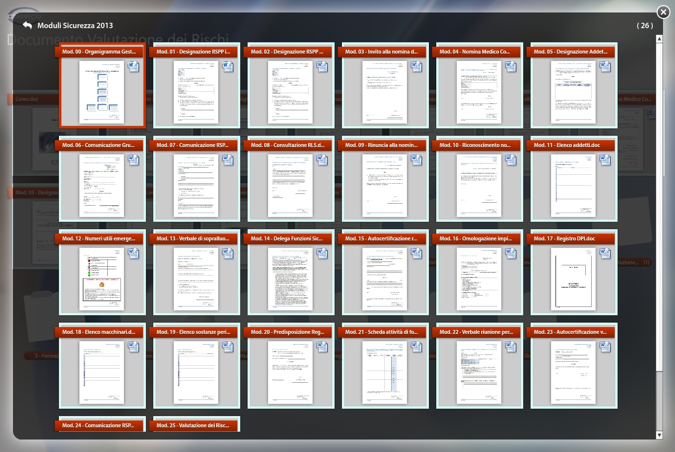Viewport: 675px width, 452px height.
Task: Click the Word icon on Mod. 21 Scheda attività
Action: [x=416, y=347]
